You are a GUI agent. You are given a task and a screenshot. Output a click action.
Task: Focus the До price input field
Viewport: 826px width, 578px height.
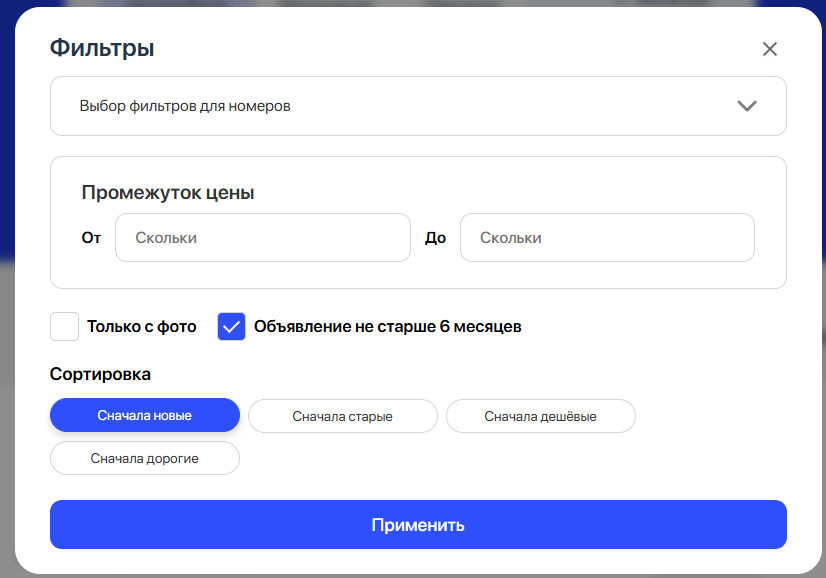tap(607, 238)
